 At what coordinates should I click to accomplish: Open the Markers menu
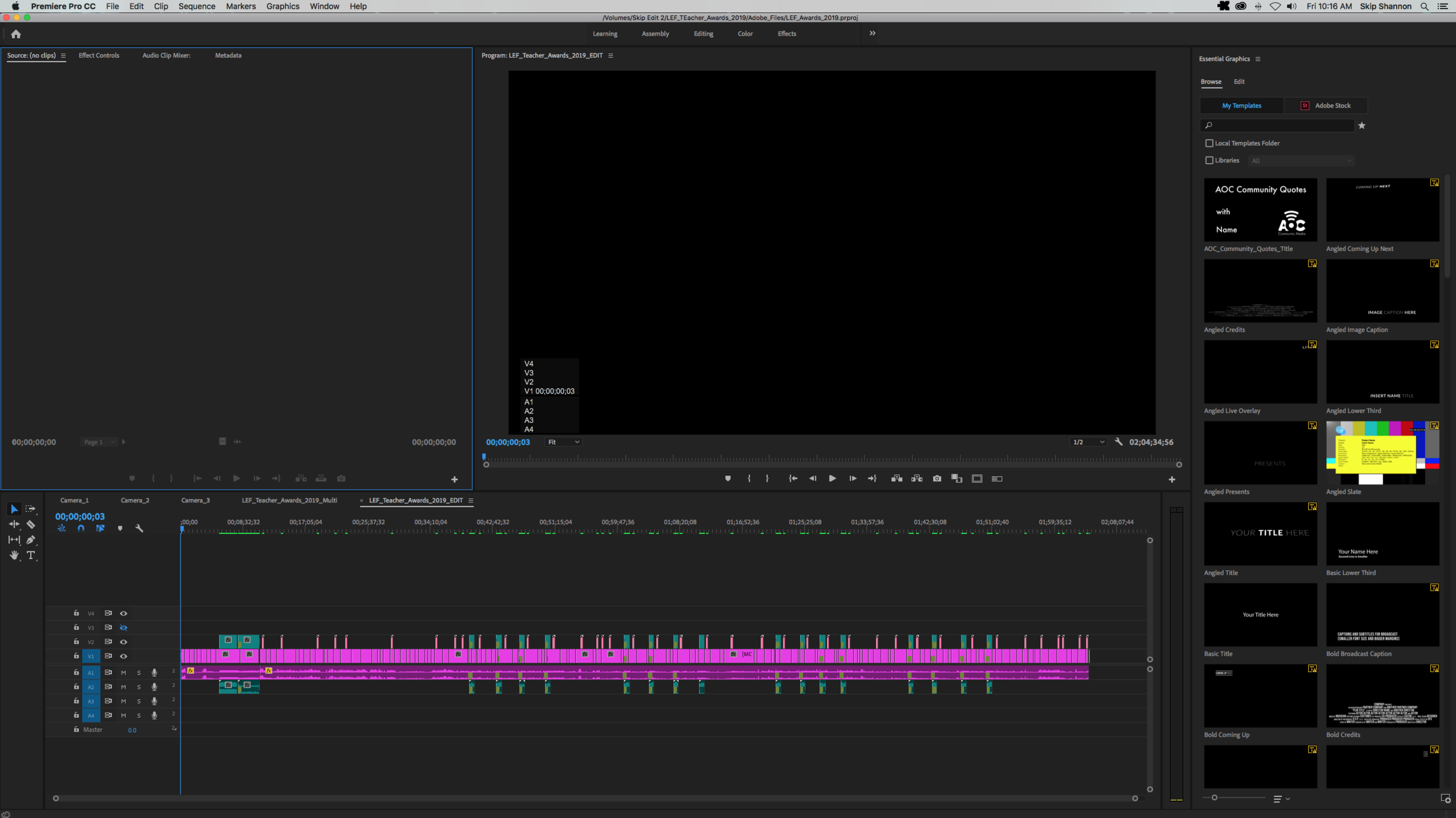coord(241,6)
